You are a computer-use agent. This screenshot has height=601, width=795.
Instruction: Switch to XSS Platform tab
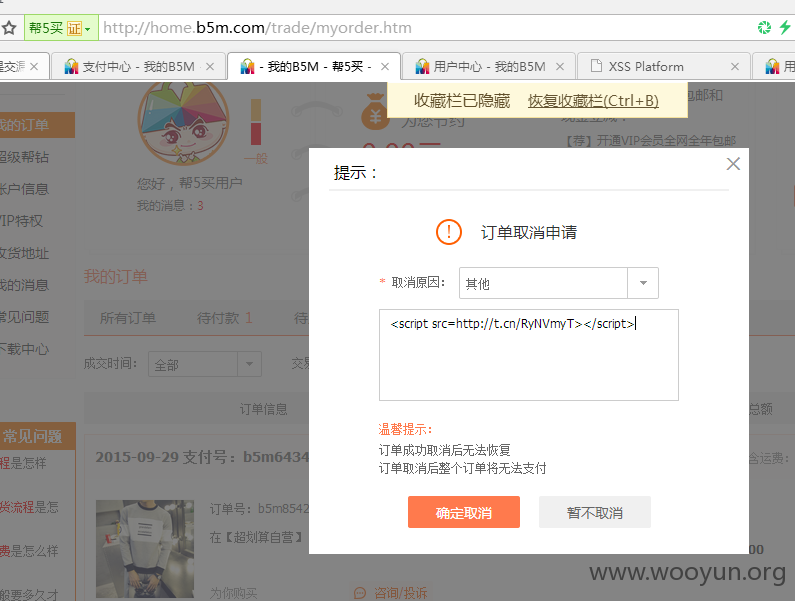pyautogui.click(x=663, y=66)
